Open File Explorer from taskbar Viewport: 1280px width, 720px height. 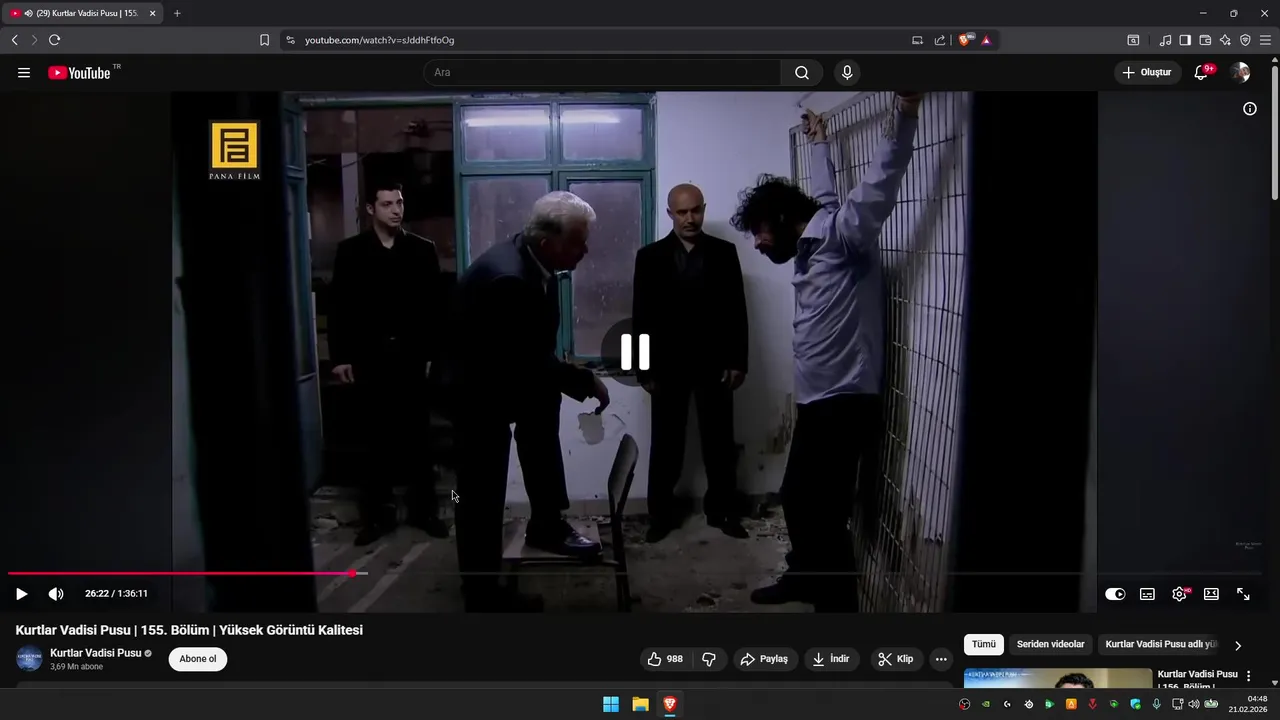point(640,704)
